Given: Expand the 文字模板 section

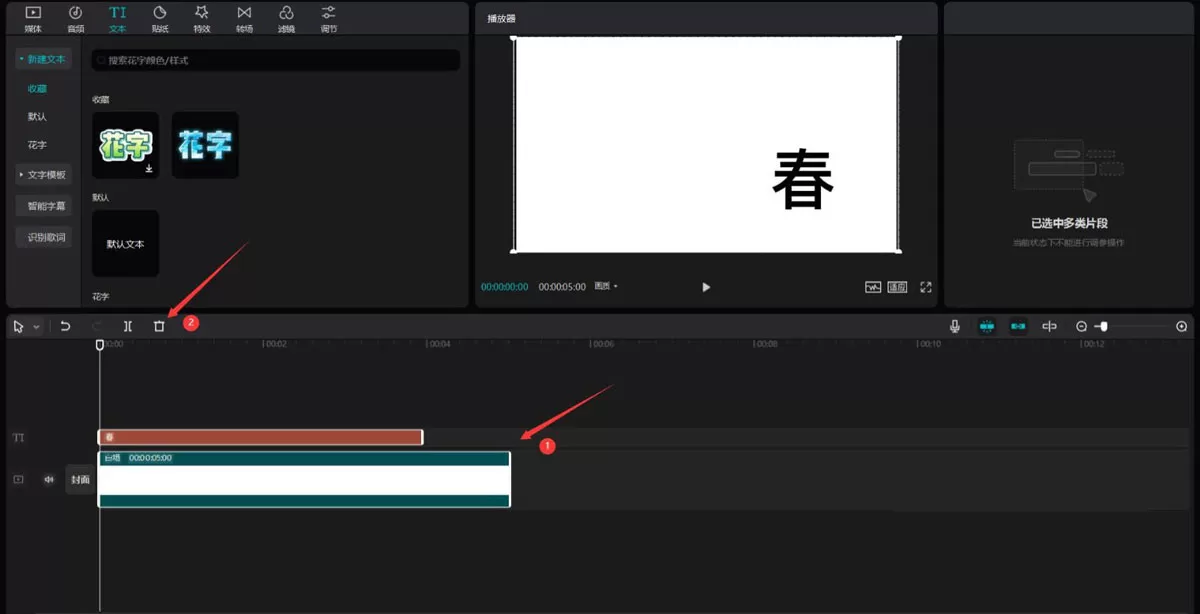Looking at the screenshot, I should tap(43, 175).
